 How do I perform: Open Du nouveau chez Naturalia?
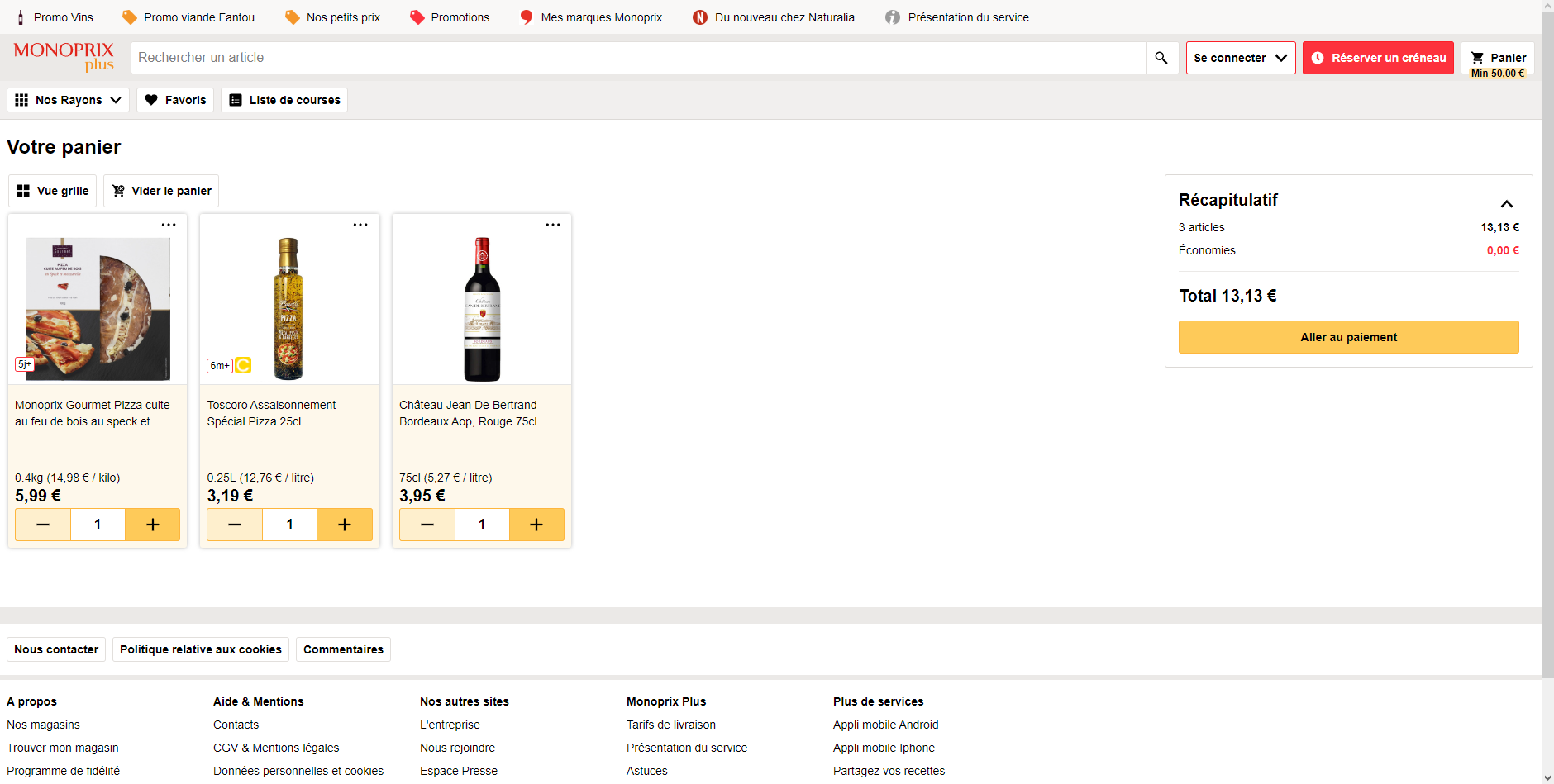[x=774, y=17]
